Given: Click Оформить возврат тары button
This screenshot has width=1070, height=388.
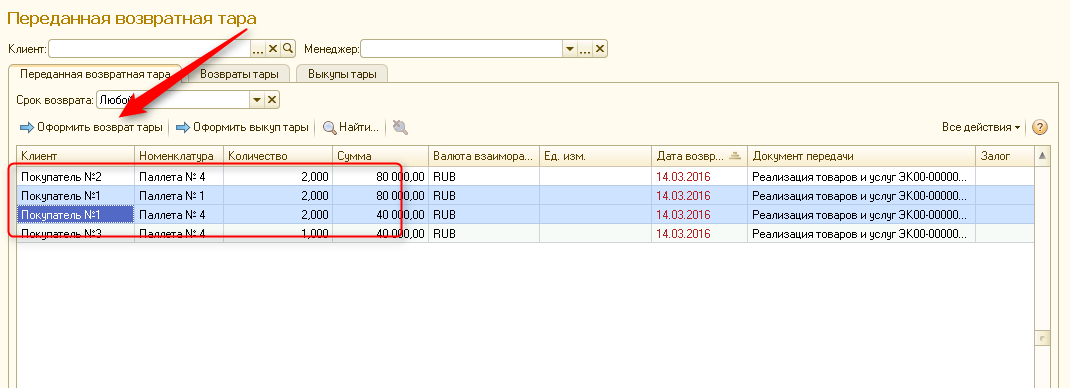Looking at the screenshot, I should 91,127.
